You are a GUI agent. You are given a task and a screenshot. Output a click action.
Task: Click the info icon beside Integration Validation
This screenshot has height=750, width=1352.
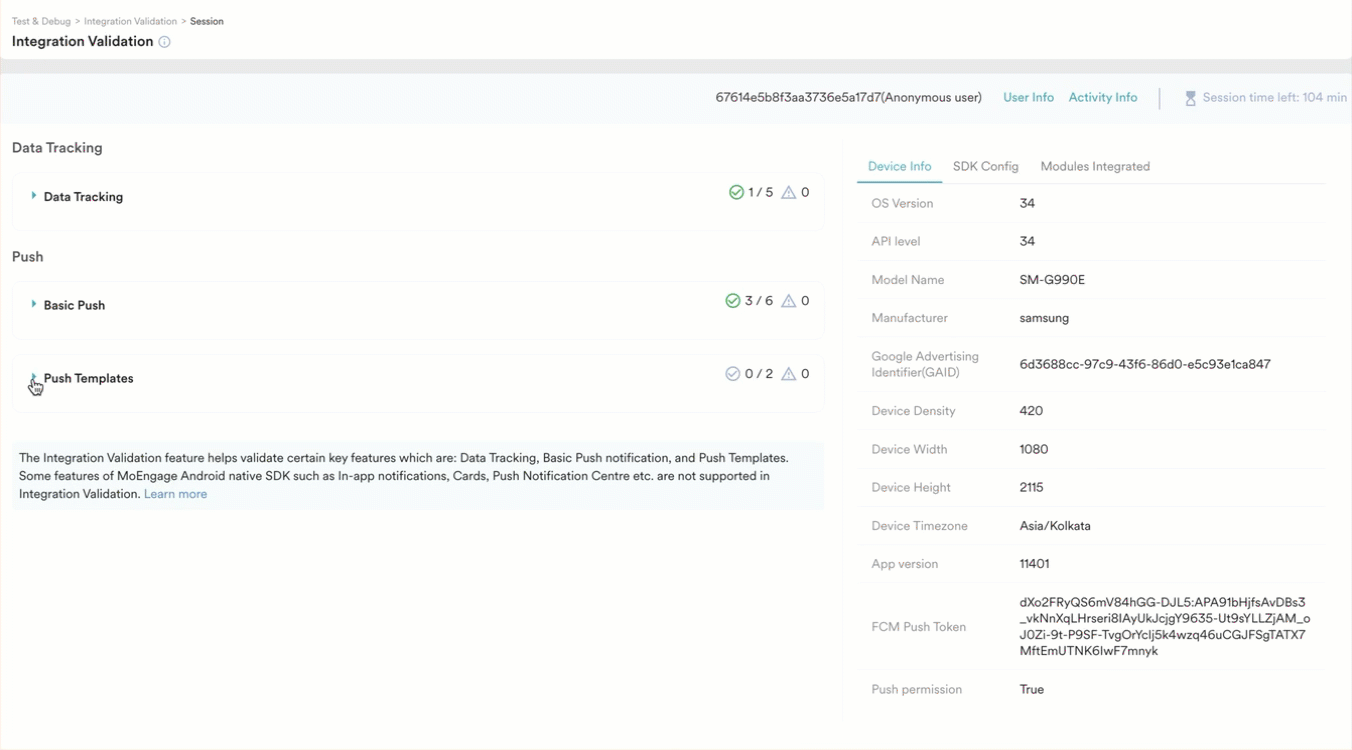pos(164,42)
